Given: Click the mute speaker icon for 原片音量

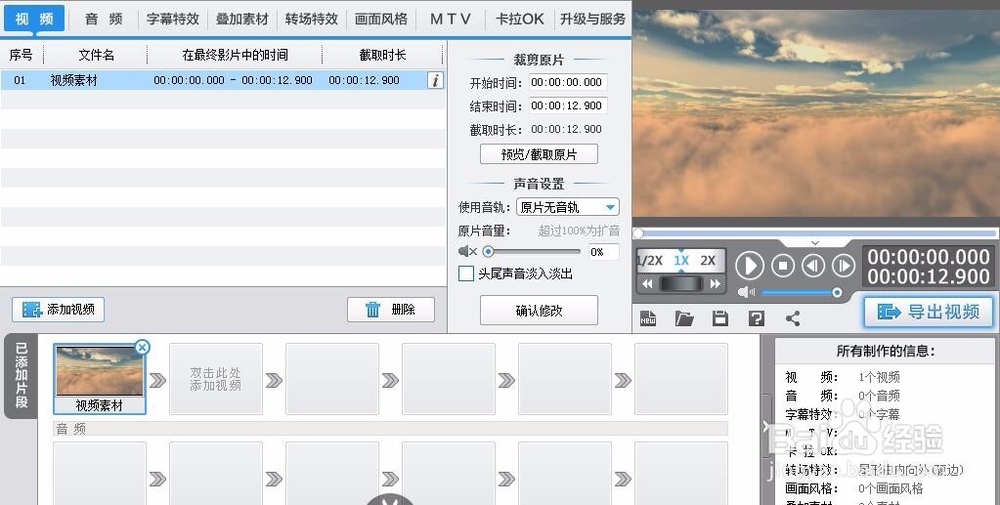Looking at the screenshot, I should [x=467, y=252].
